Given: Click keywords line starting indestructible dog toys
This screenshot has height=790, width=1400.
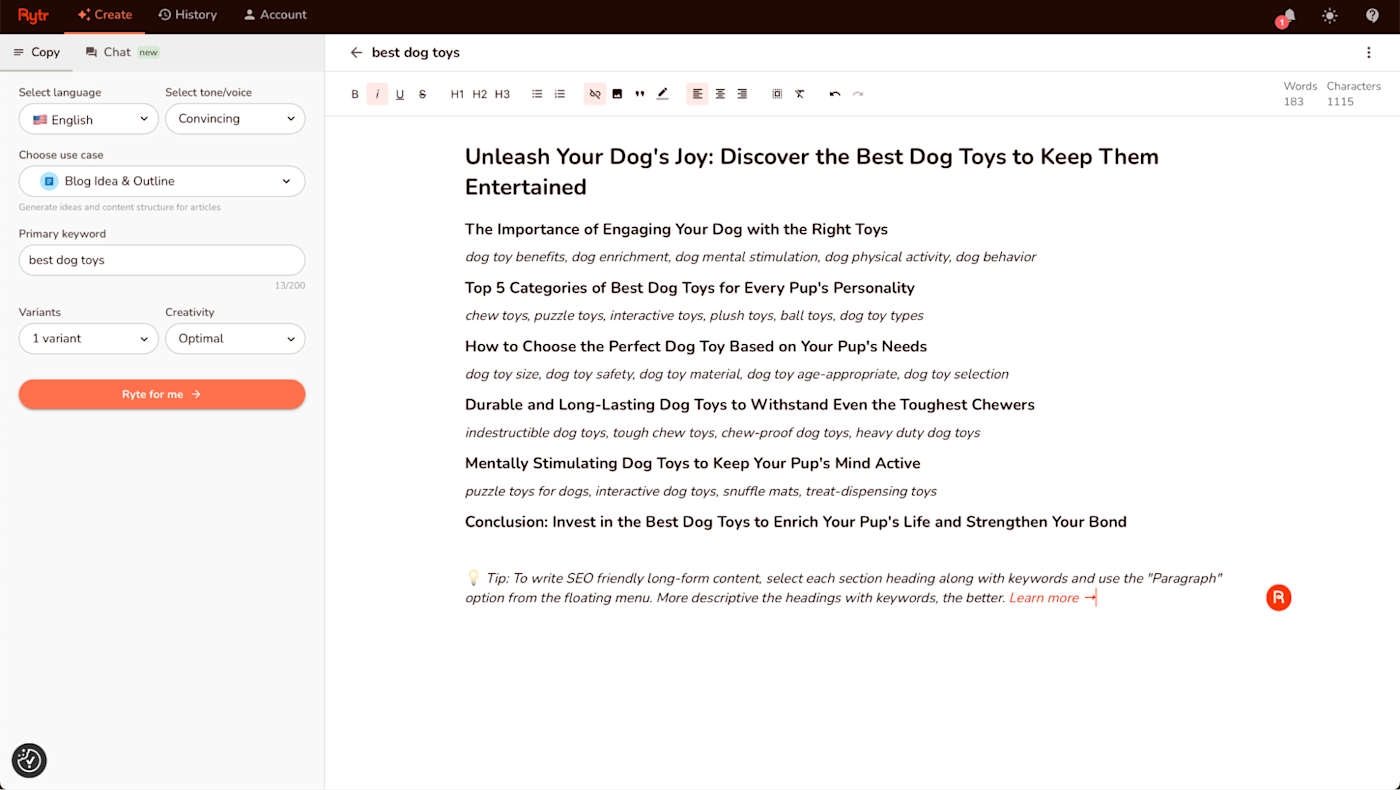Looking at the screenshot, I should tap(722, 433).
